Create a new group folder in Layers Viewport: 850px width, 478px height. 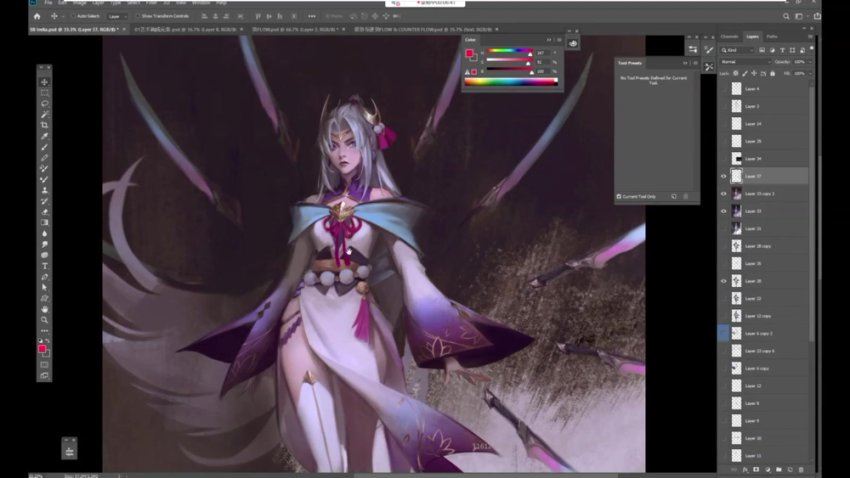pyautogui.click(x=779, y=469)
